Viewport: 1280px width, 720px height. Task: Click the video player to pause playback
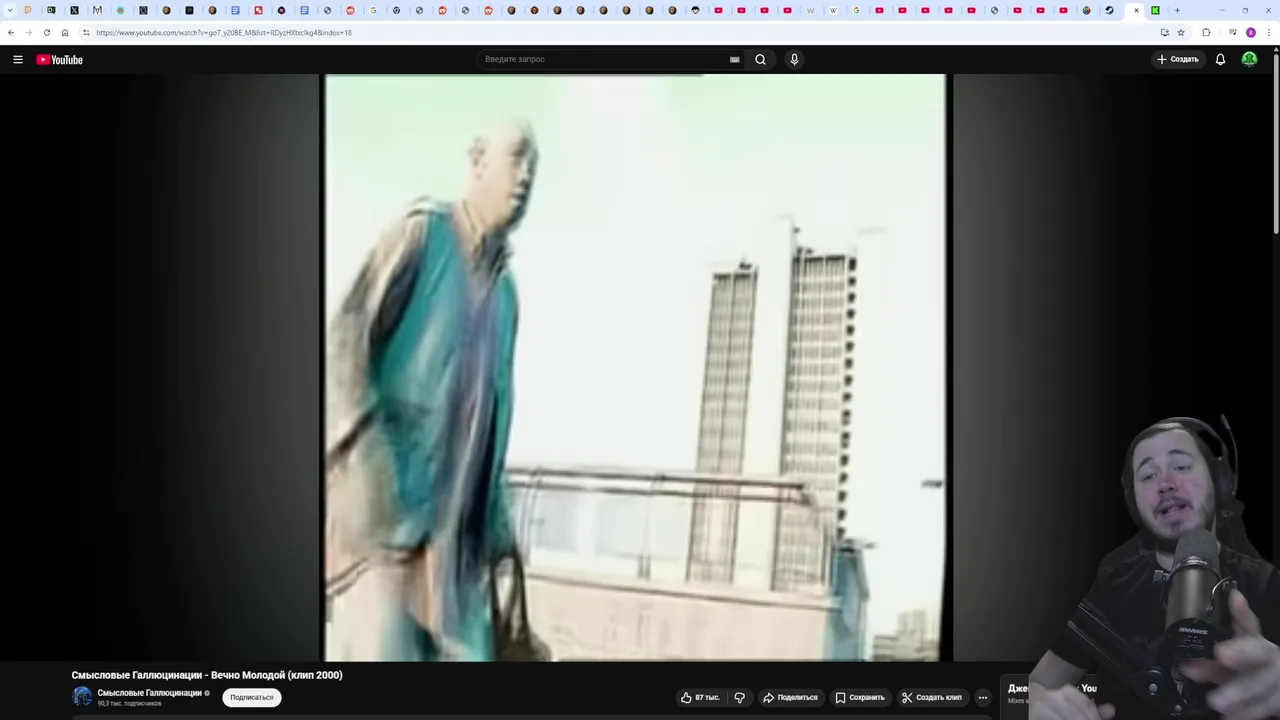pyautogui.click(x=636, y=367)
